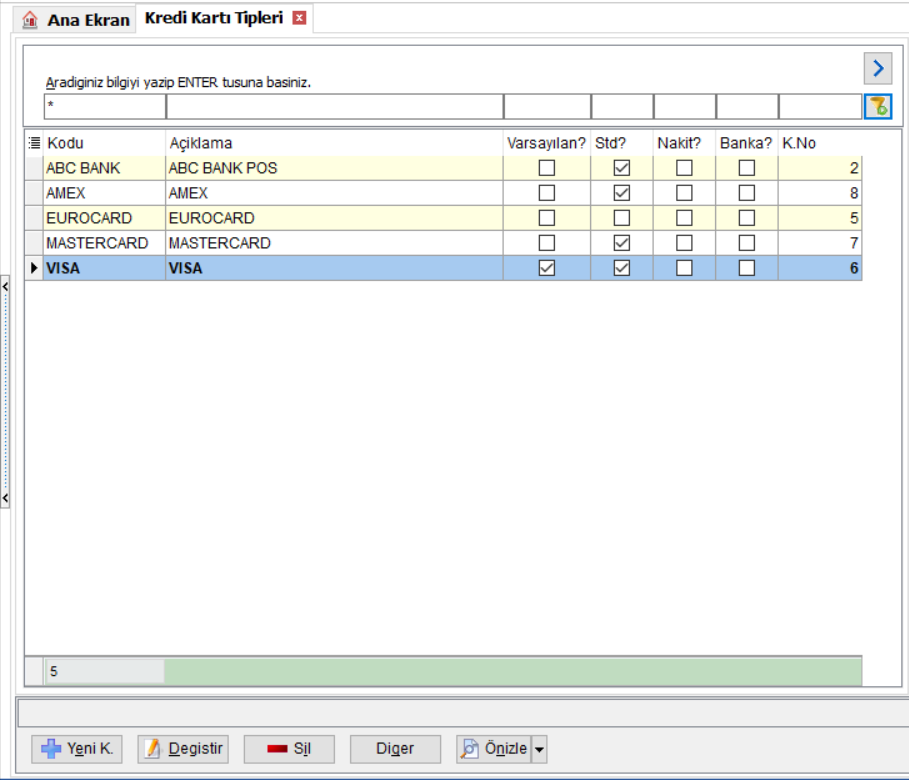The image size is (909, 780).
Task: Click the home icon on Ana Ekran tab
Action: click(30, 20)
